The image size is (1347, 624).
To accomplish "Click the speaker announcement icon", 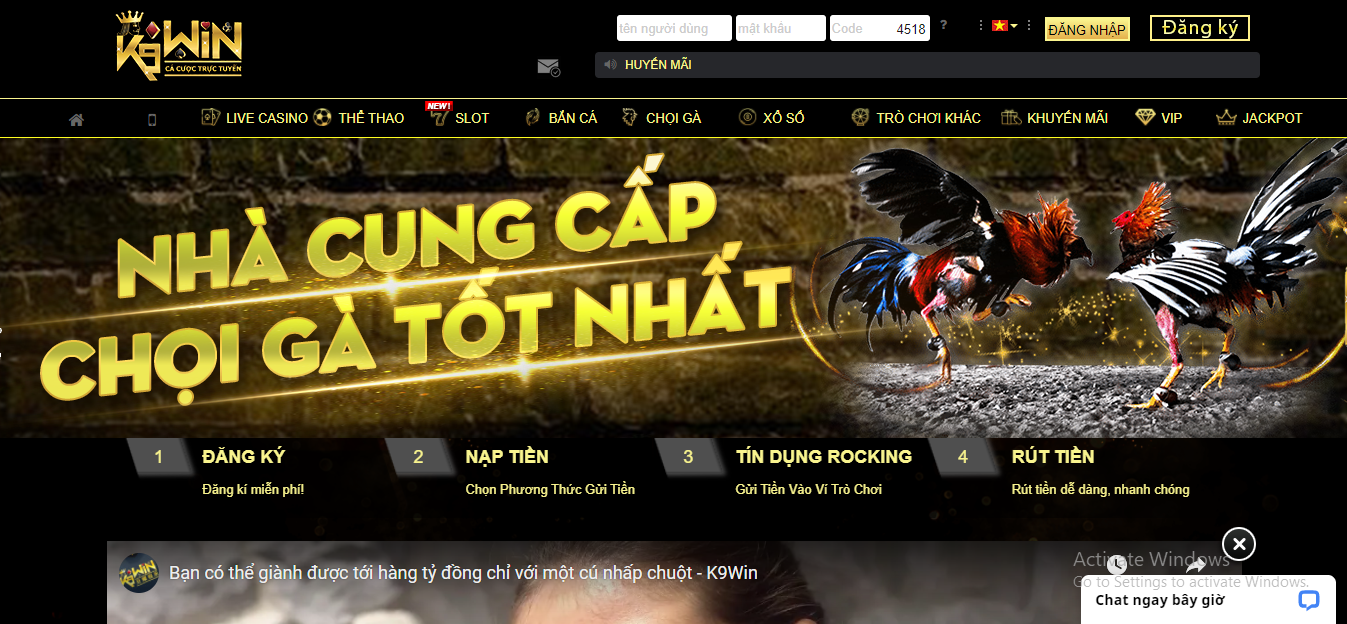I will click(x=610, y=65).
